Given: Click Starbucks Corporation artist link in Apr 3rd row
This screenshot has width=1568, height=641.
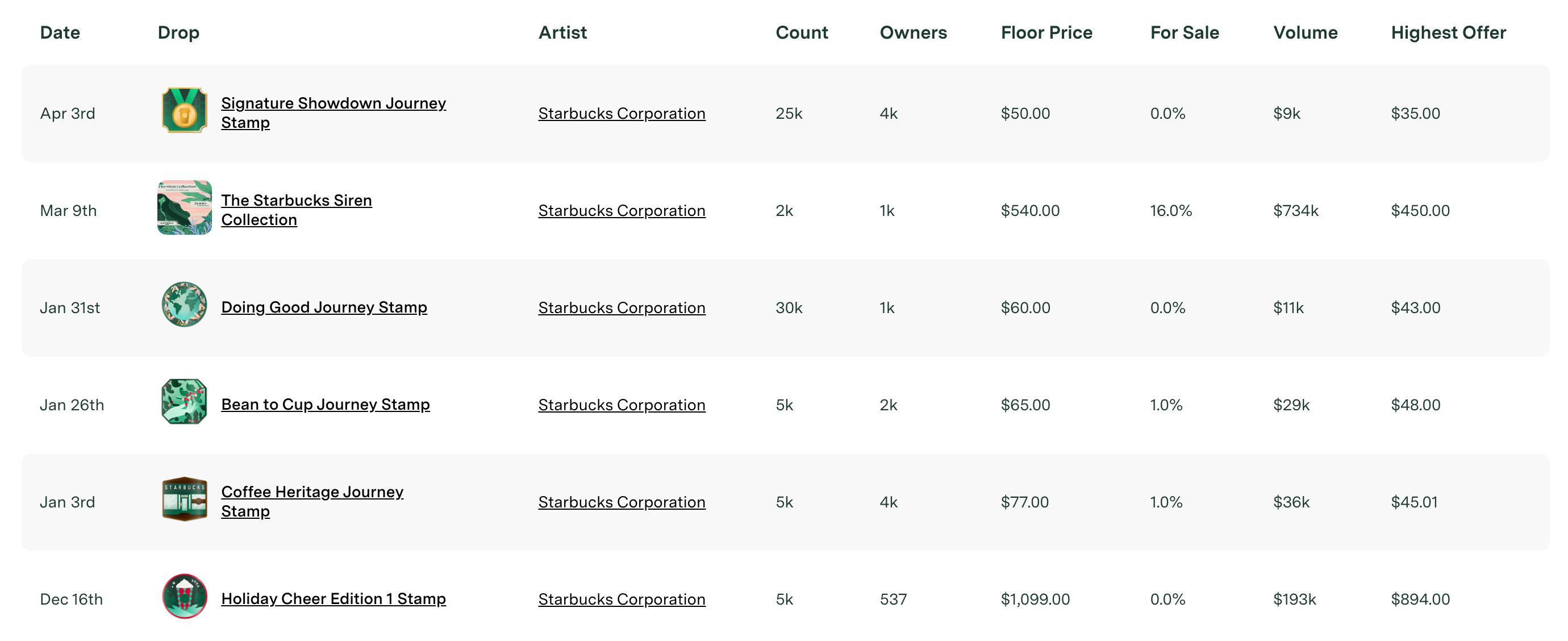Looking at the screenshot, I should [622, 114].
